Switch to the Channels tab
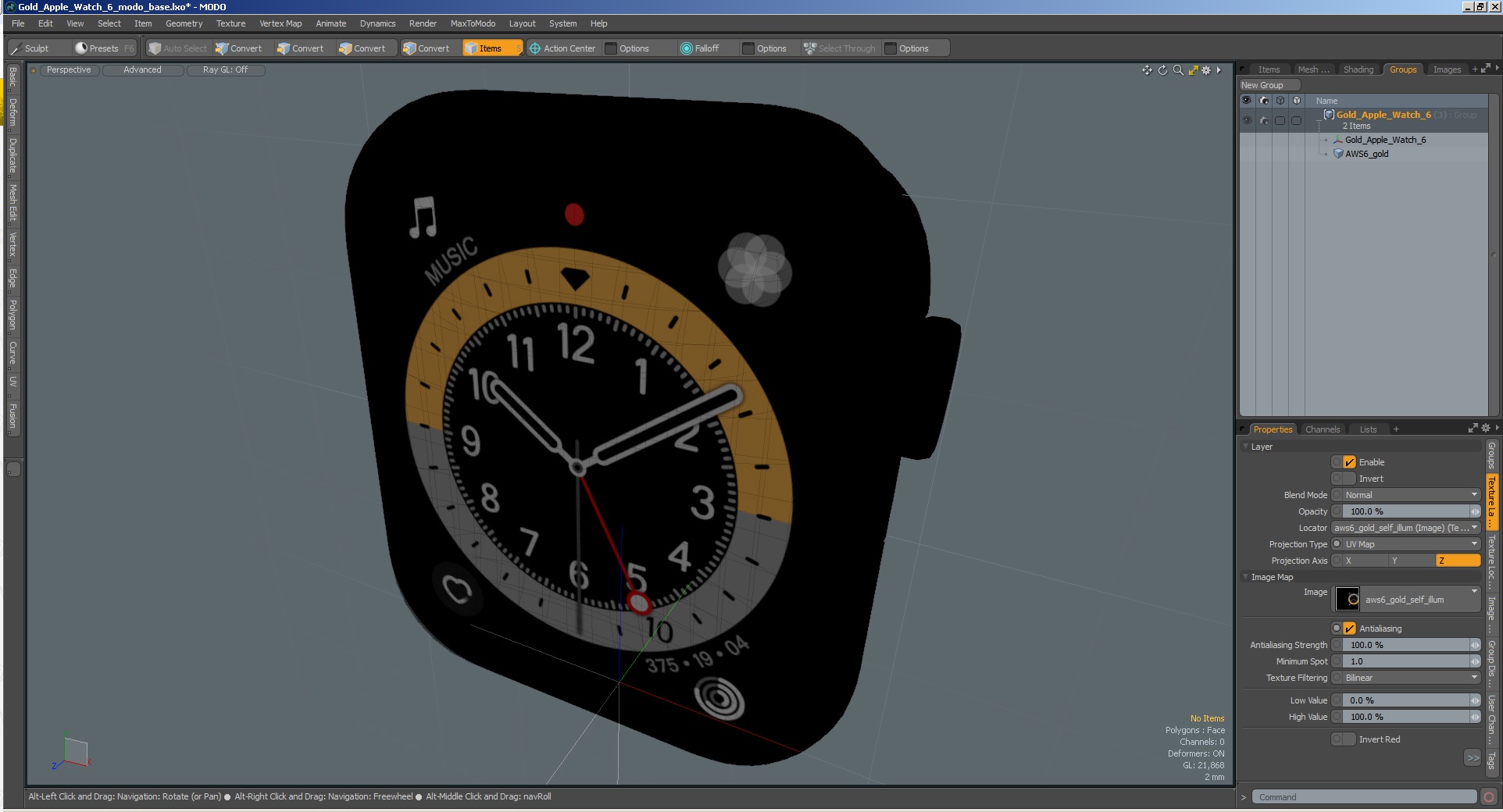The height and width of the screenshot is (812, 1503). (1323, 429)
